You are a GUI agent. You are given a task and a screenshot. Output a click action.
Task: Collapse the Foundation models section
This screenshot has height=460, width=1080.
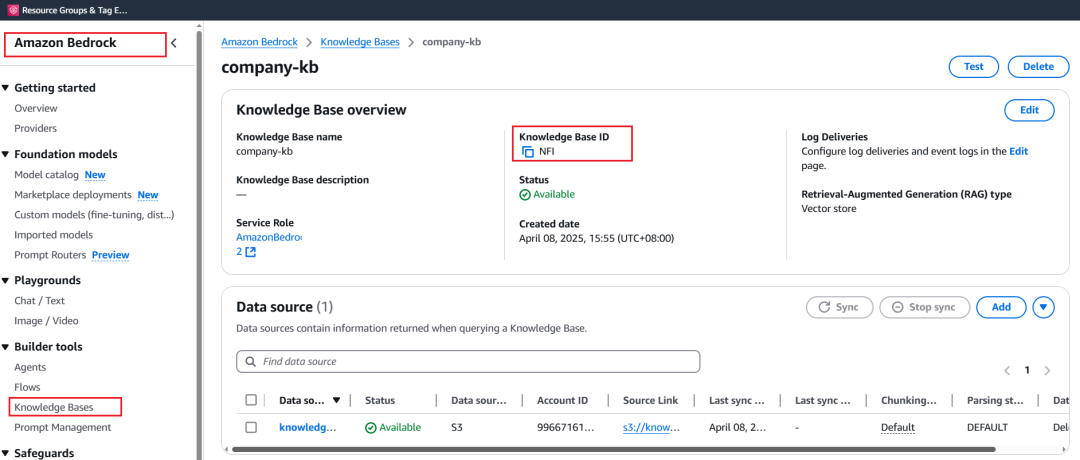tap(6, 154)
